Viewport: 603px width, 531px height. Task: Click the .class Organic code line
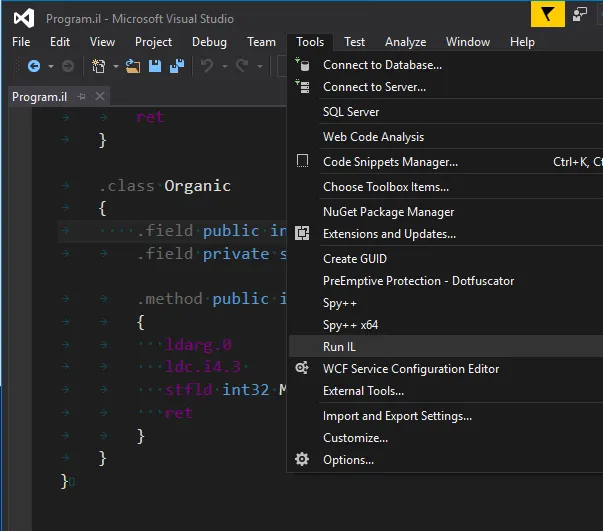tap(164, 186)
